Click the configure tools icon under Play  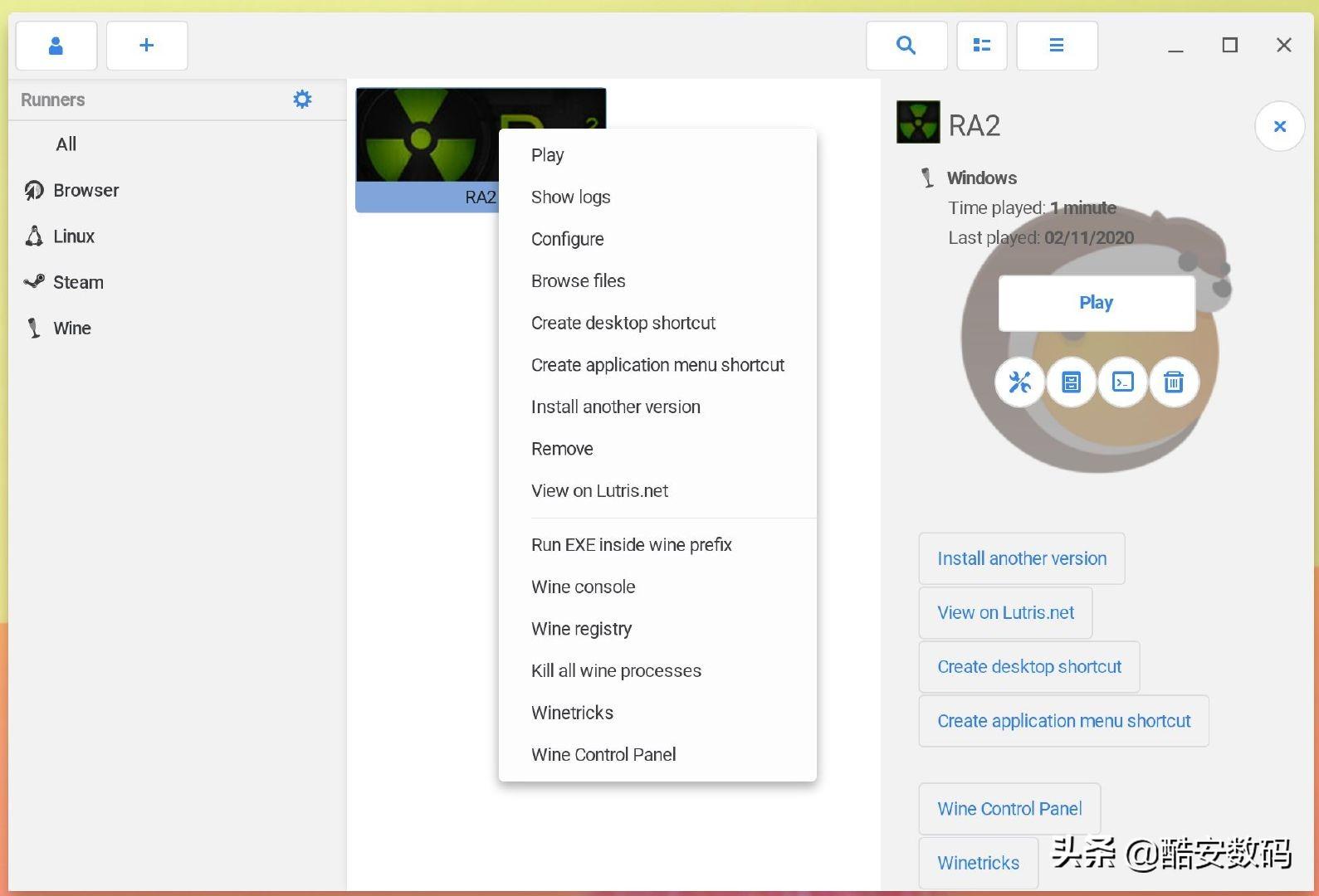[x=1020, y=382]
